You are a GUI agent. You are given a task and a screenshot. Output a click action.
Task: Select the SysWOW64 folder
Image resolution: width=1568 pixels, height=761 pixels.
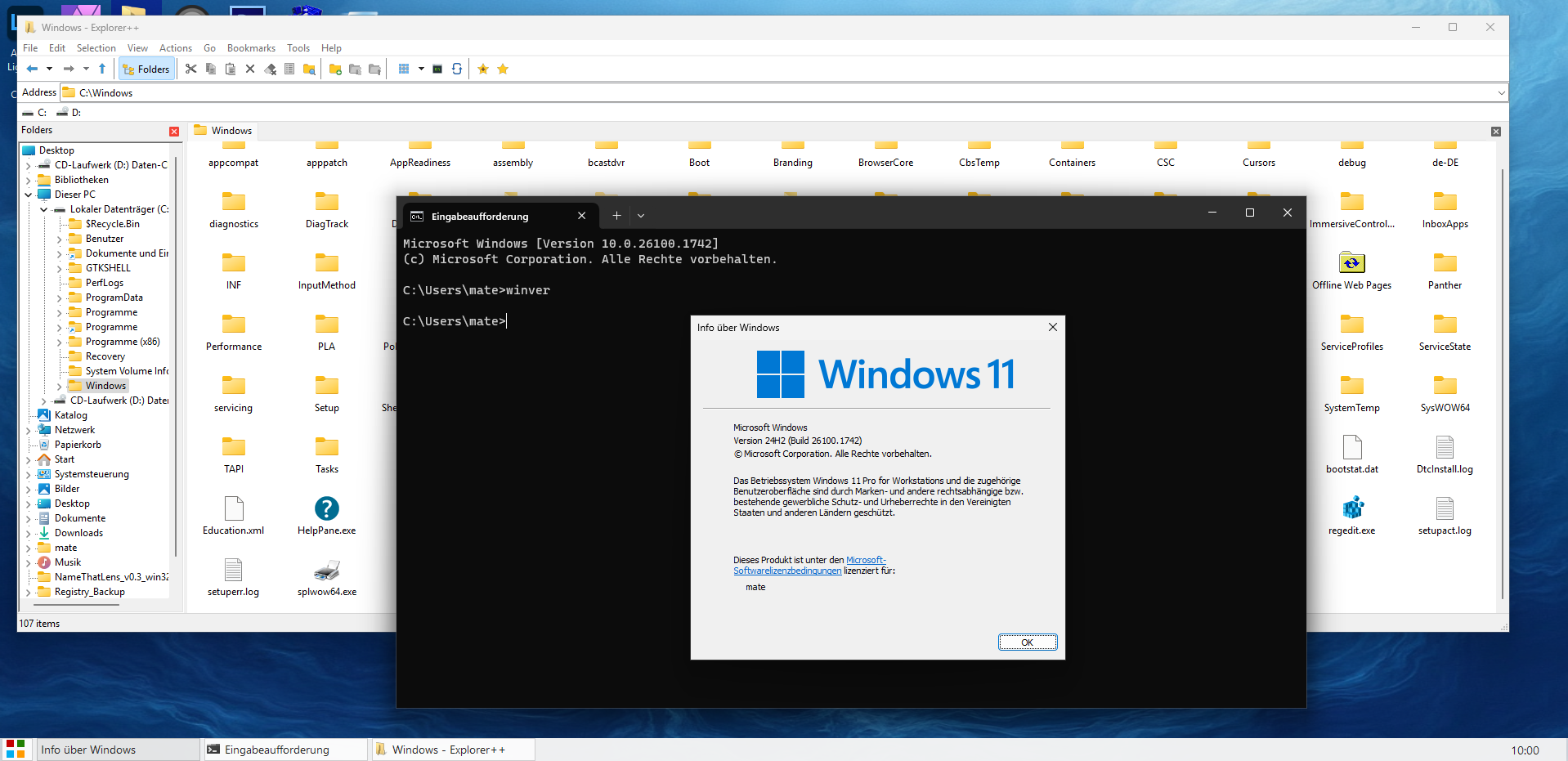1445,394
